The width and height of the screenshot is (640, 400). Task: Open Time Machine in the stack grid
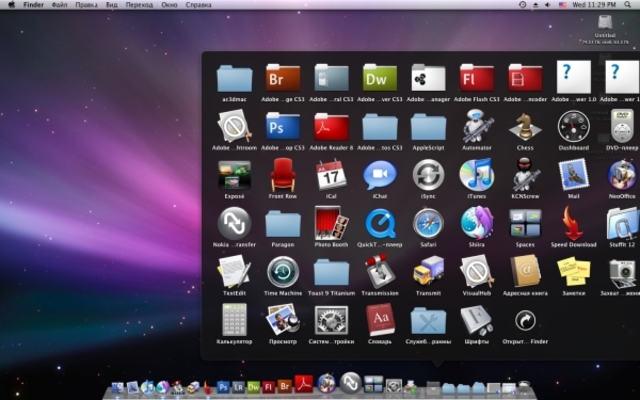[x=283, y=272]
